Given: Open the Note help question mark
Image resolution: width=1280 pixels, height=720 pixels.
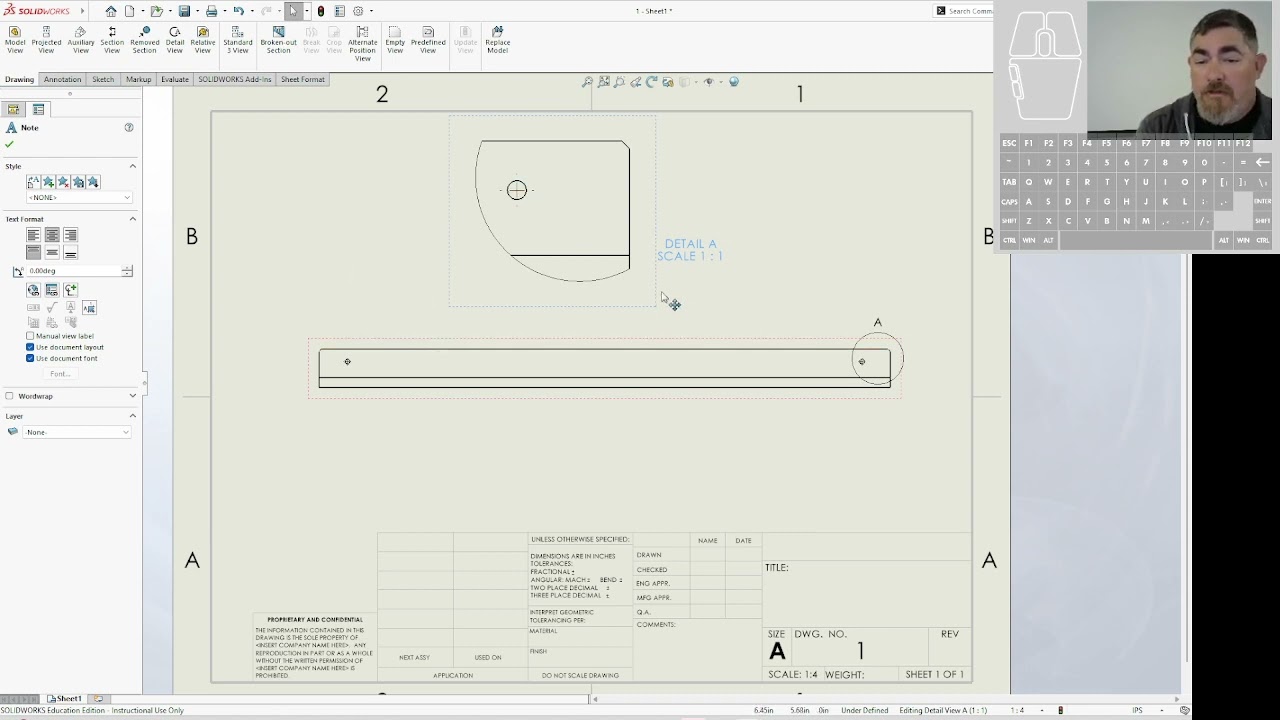Looking at the screenshot, I should (129, 127).
